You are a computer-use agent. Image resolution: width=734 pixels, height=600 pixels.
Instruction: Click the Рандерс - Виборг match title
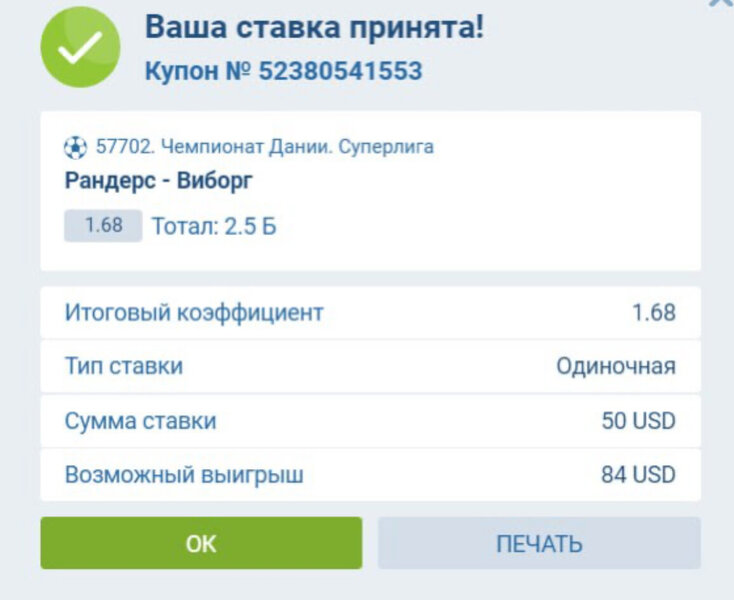159,181
